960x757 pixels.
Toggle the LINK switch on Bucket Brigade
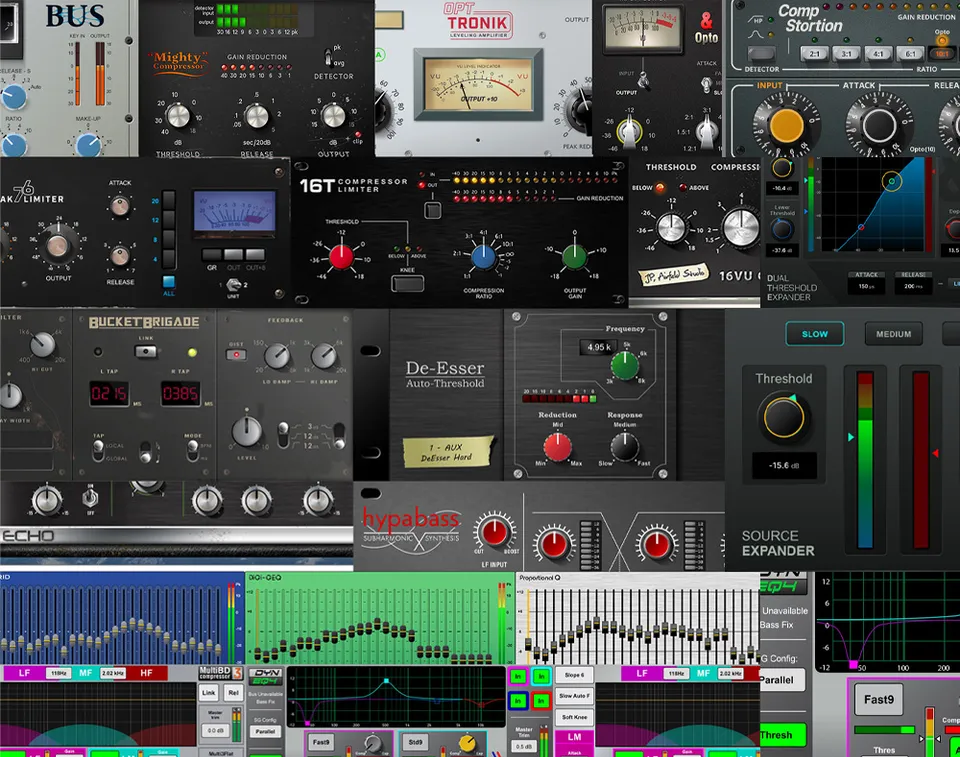tap(146, 351)
